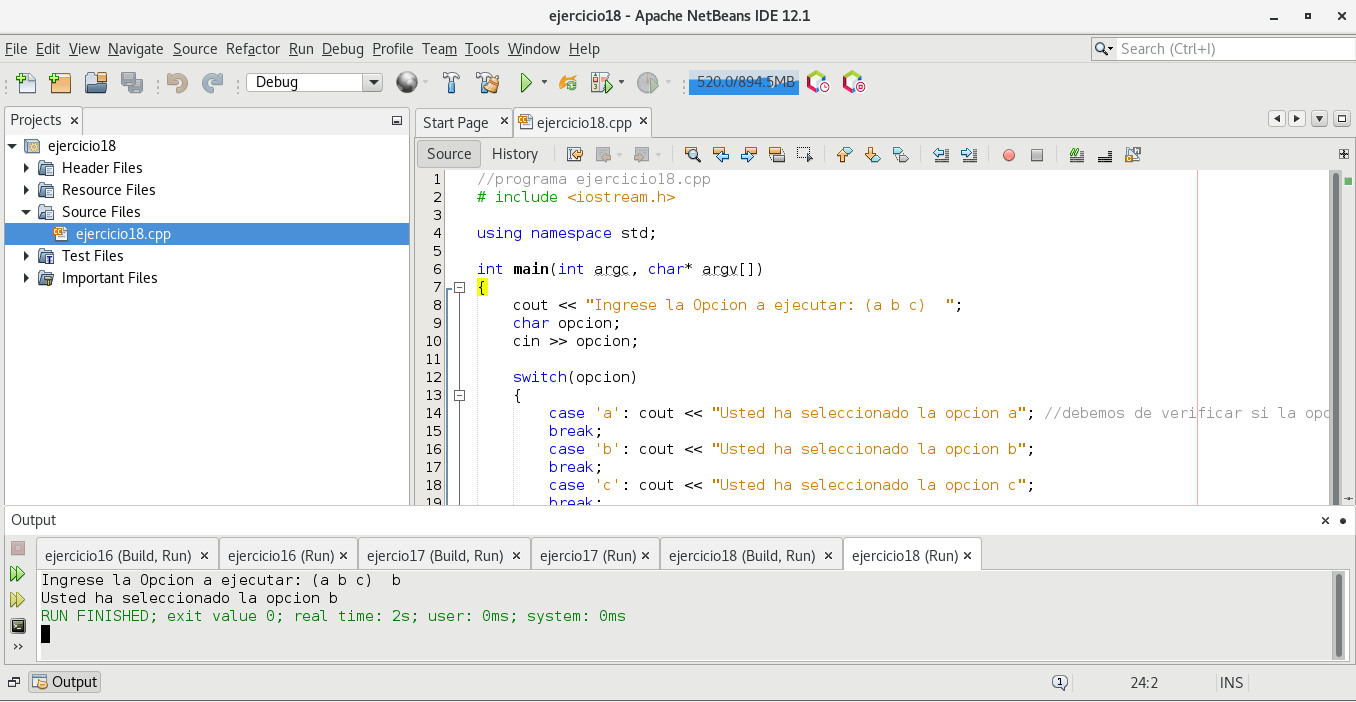Viewport: 1356px width, 702px height.
Task: Switch to the ejercicio17 (Build, Run) output tab
Action: [434, 556]
